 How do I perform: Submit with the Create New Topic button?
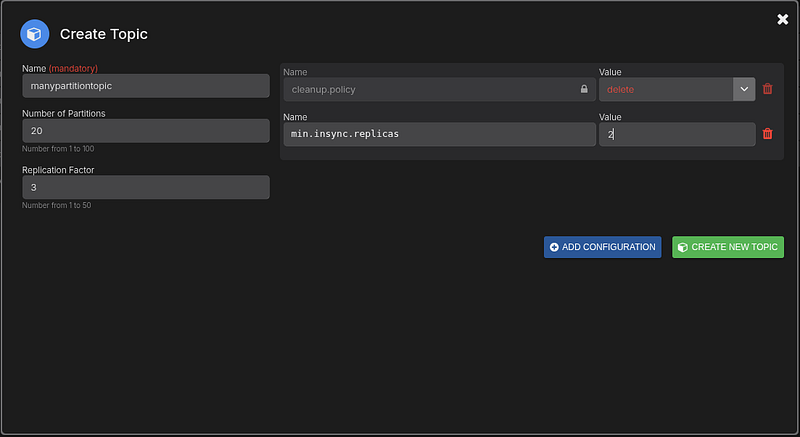click(x=728, y=247)
